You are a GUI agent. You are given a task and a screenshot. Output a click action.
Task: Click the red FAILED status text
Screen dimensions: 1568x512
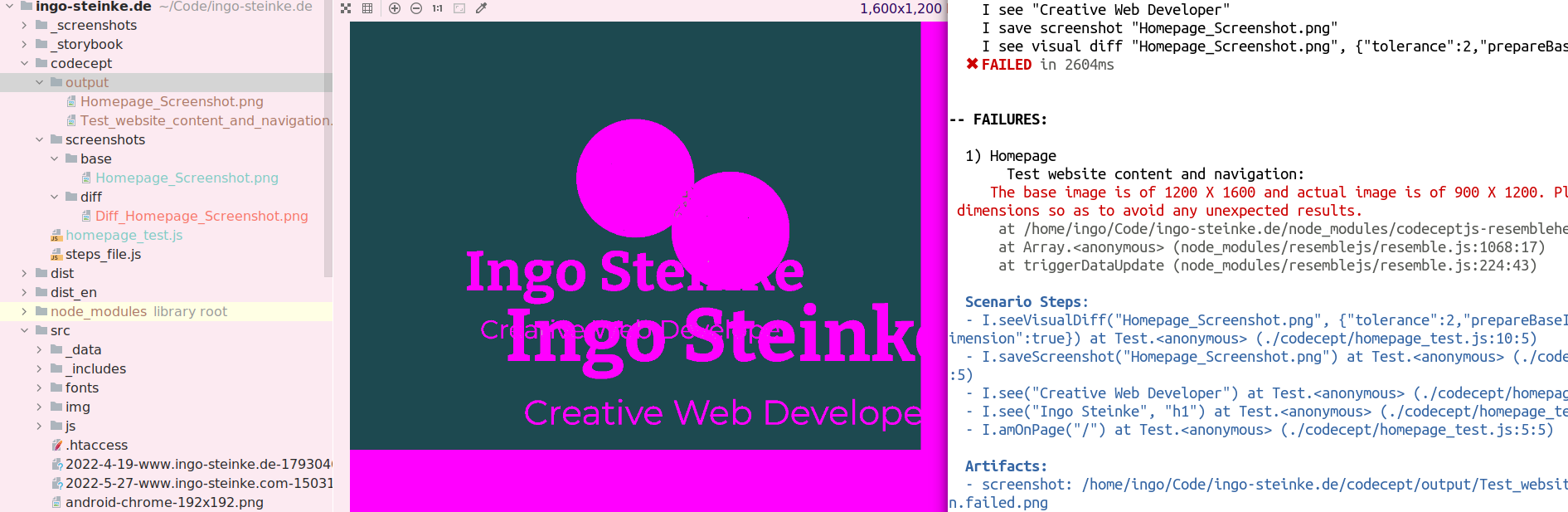(1007, 65)
